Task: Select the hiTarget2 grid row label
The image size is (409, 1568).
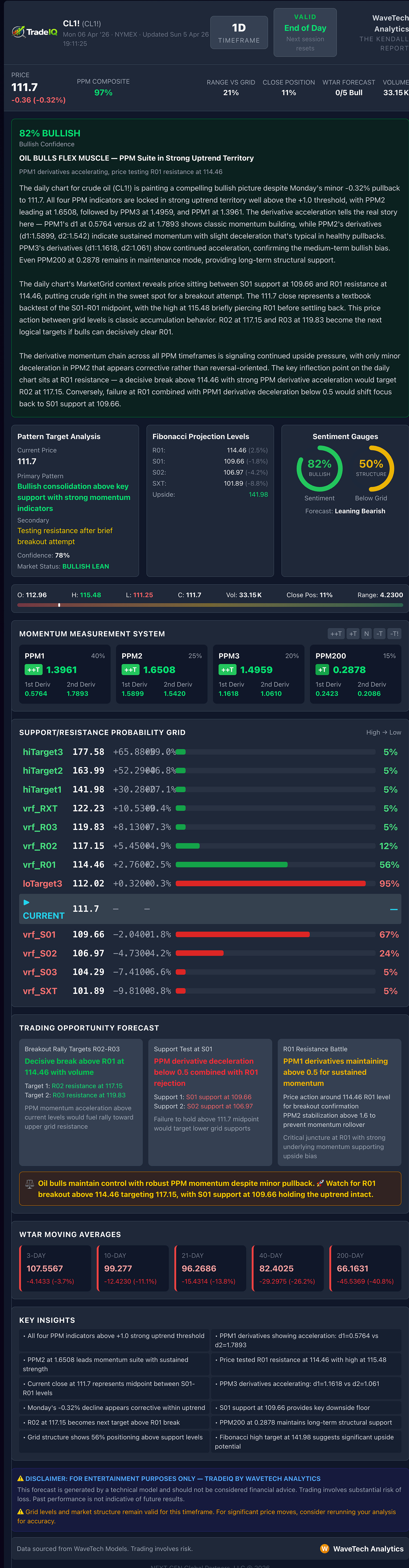Action: tap(42, 771)
